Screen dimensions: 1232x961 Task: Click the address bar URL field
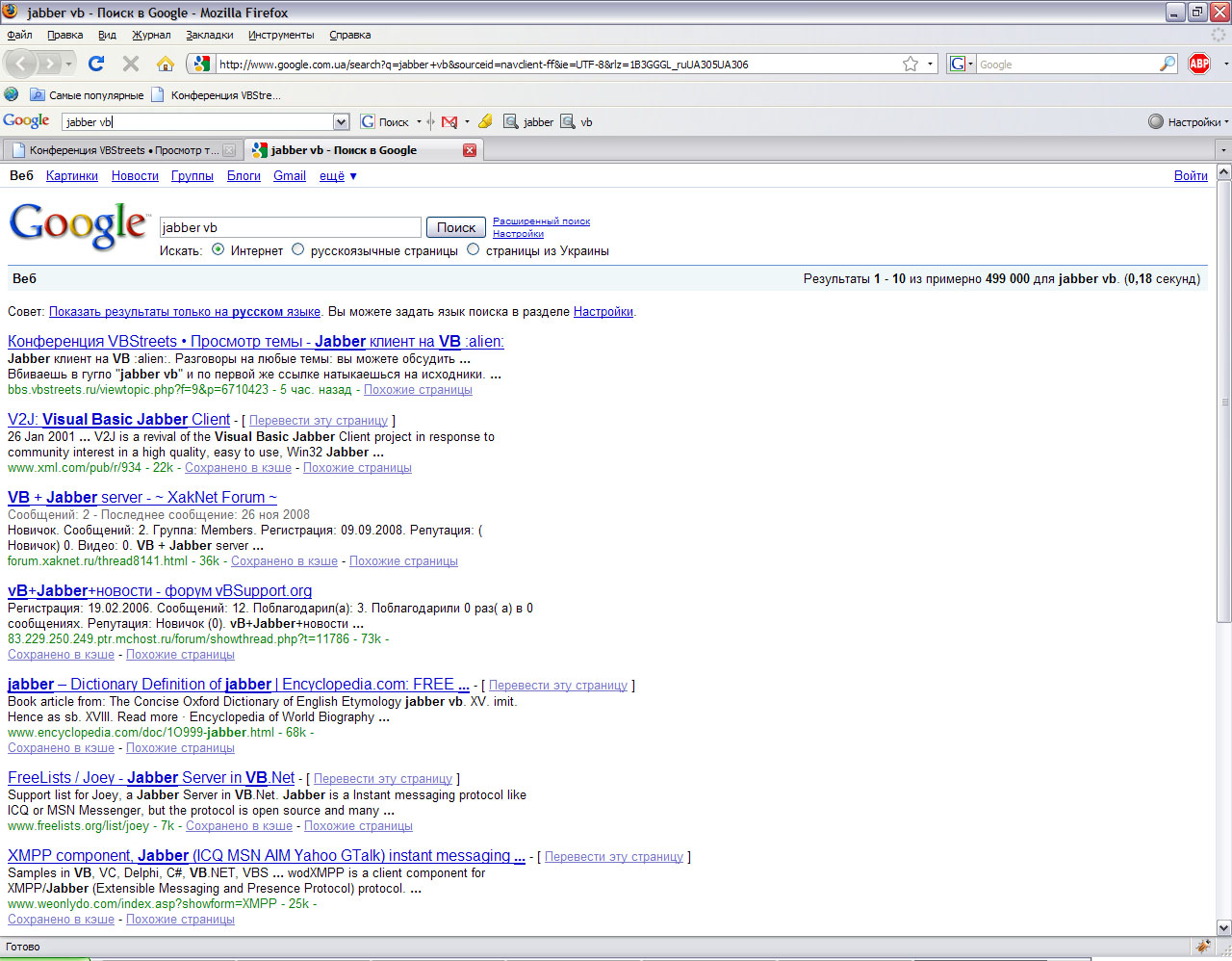[558, 65]
